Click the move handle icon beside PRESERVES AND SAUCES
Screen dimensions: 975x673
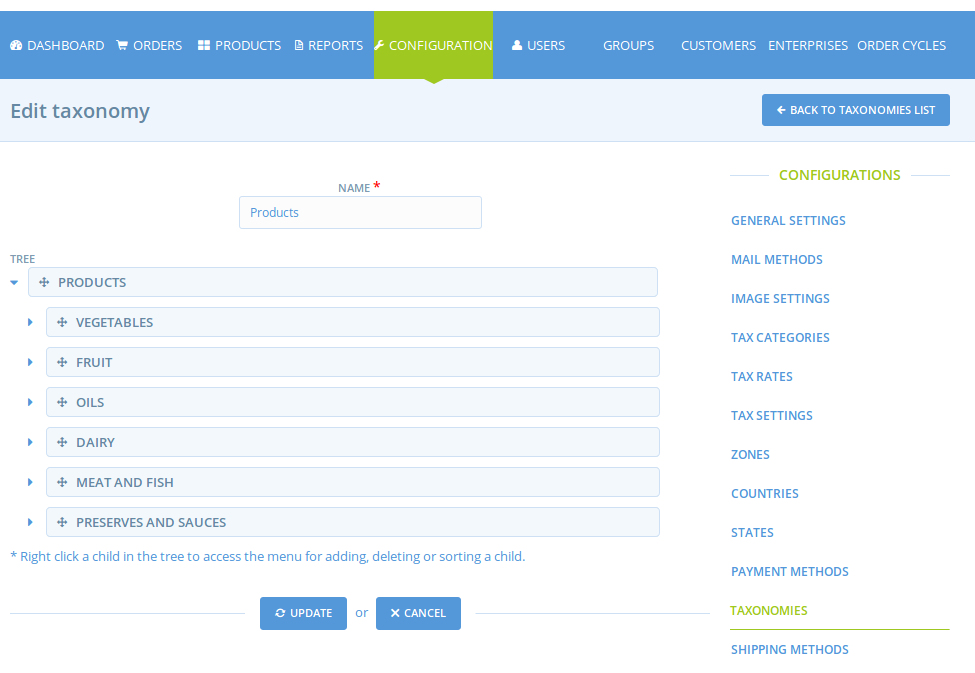click(x=62, y=522)
